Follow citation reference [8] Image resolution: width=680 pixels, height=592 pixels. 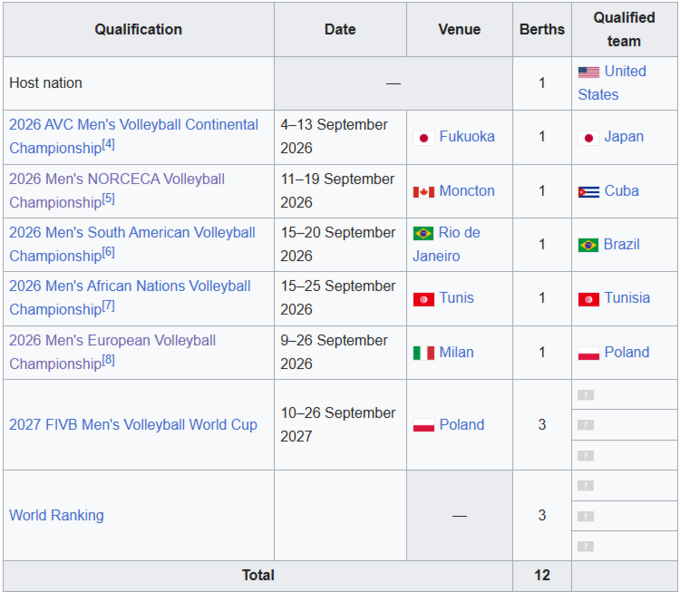(x=108, y=360)
